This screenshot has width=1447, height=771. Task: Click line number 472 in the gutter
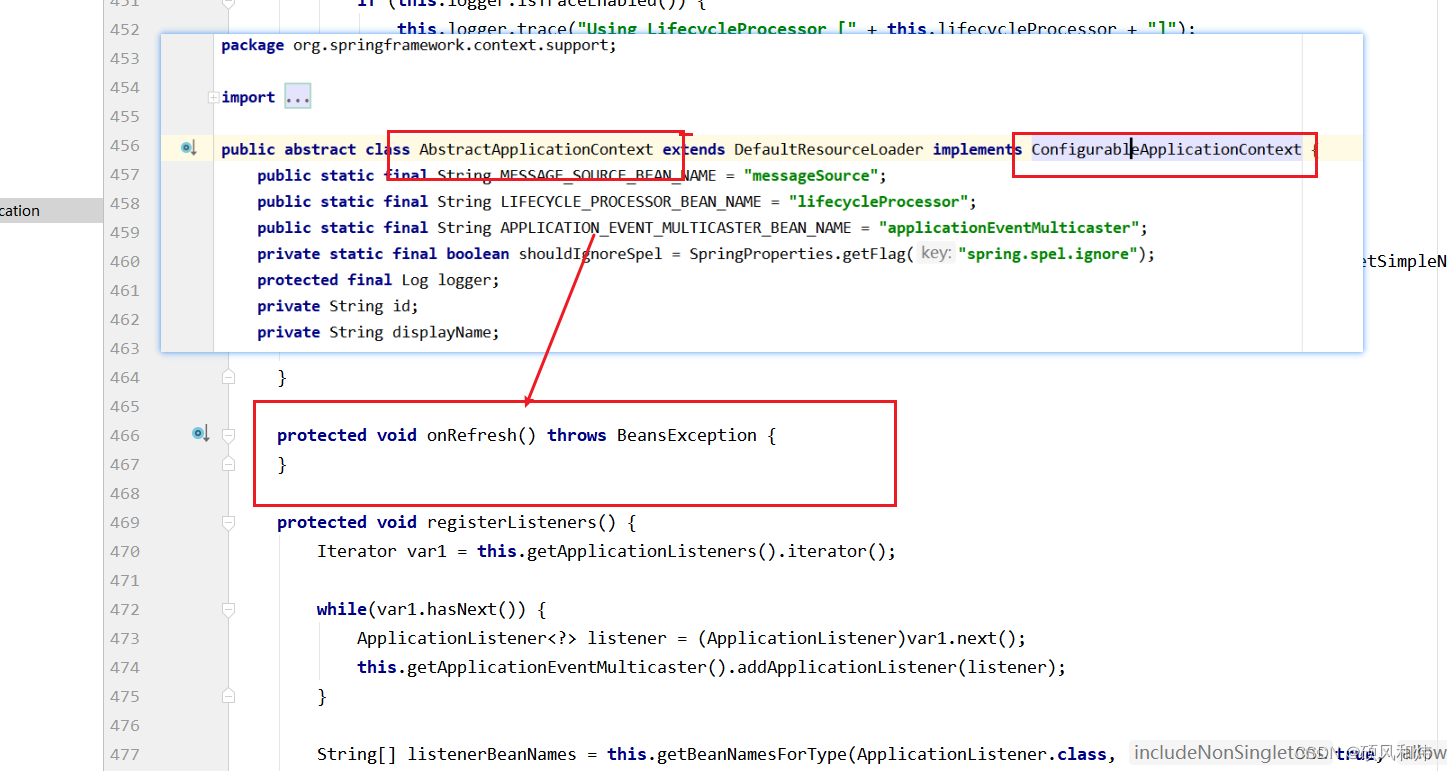point(125,609)
